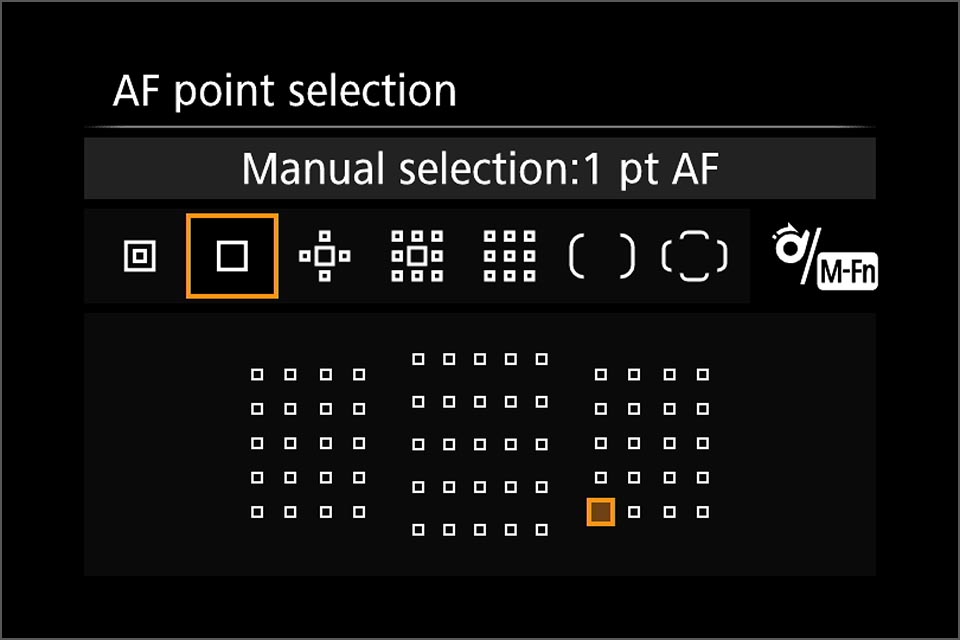Image resolution: width=960 pixels, height=640 pixels.
Task: Select the 1-point AF mode icon
Action: tap(232, 256)
